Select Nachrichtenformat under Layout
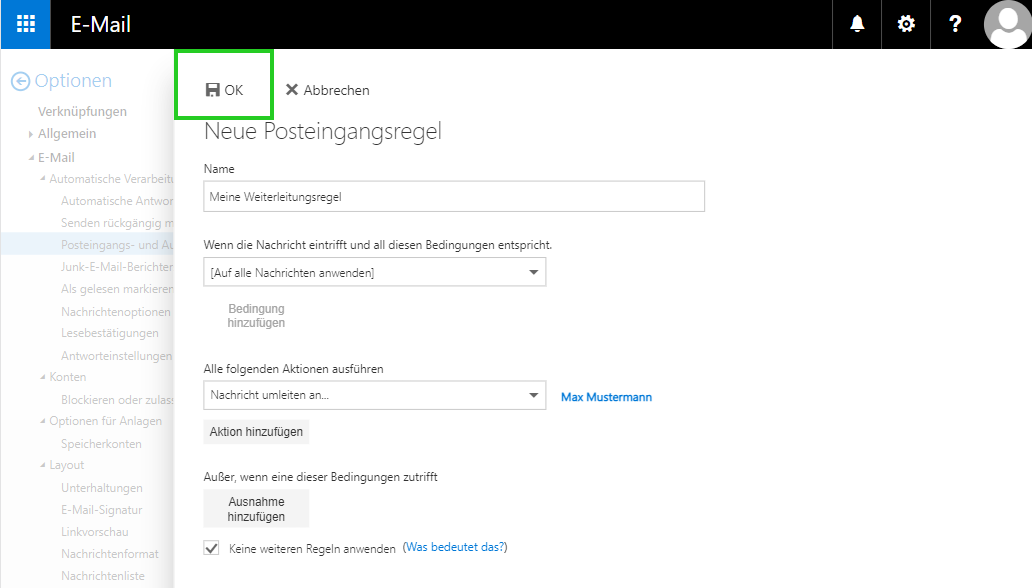 110,554
